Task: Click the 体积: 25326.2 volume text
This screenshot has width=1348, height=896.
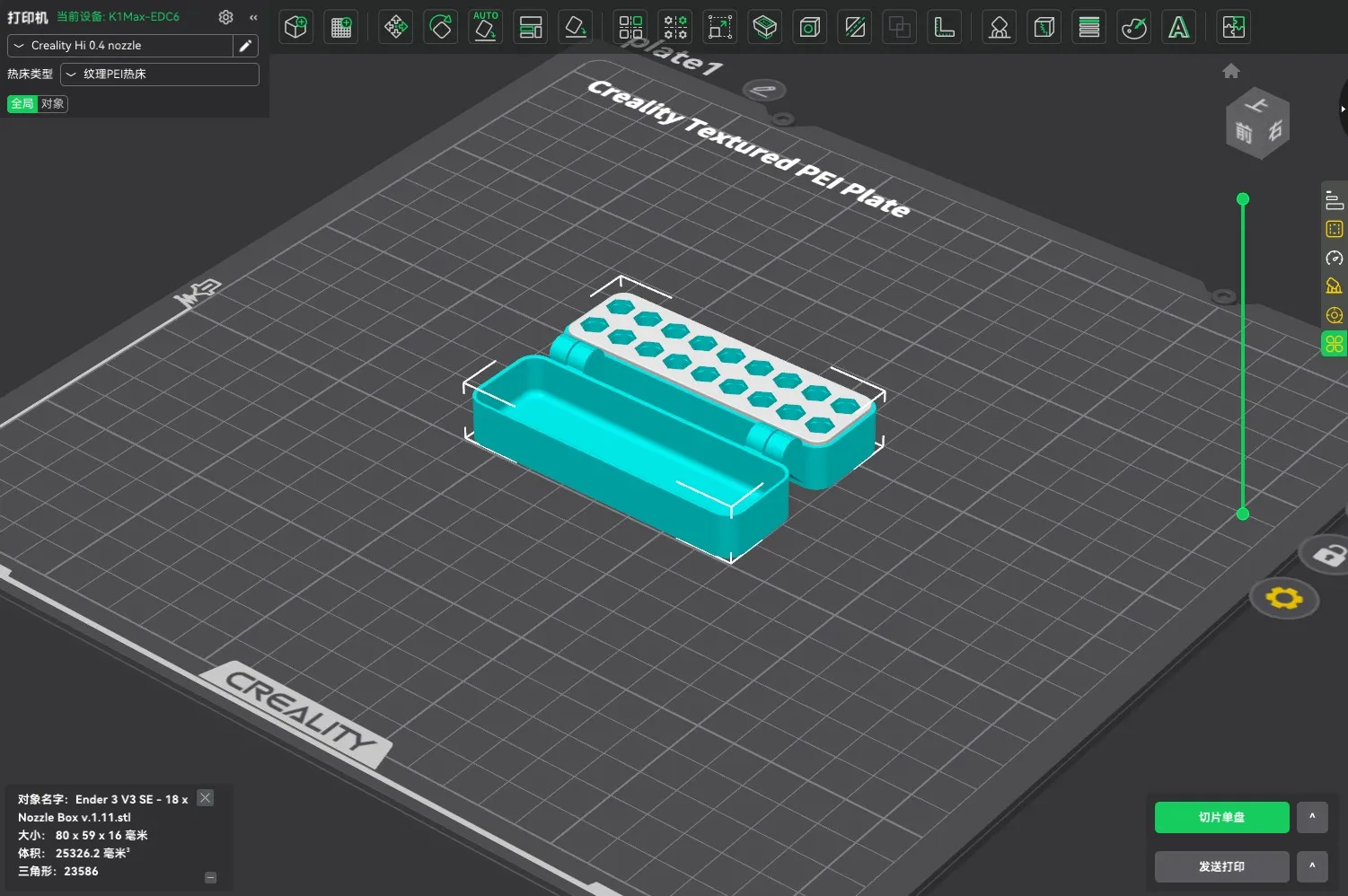Action: [74, 853]
